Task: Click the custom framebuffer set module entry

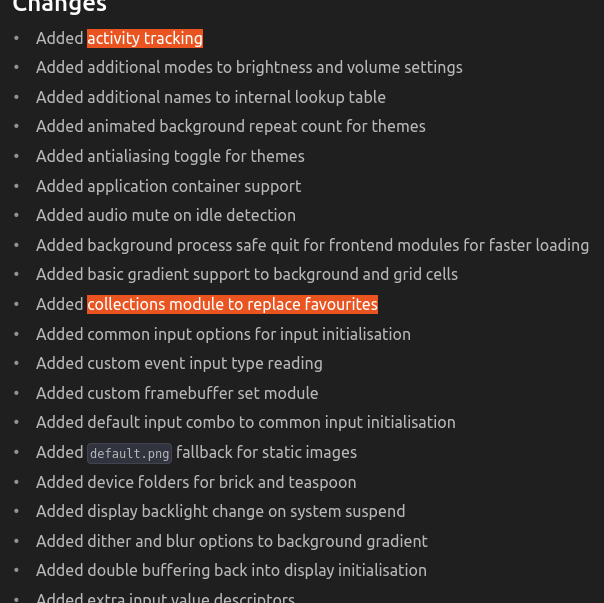Action: coord(177,393)
